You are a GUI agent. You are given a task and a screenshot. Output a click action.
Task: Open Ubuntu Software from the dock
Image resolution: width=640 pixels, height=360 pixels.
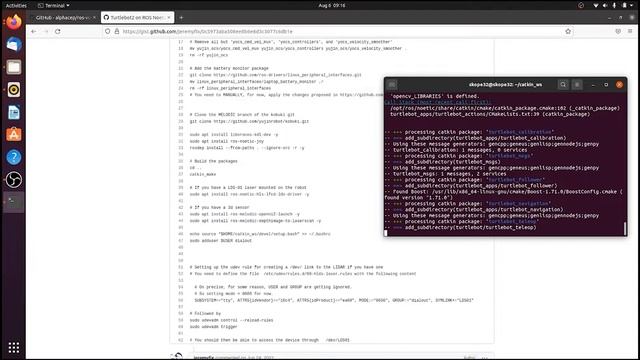13,135
